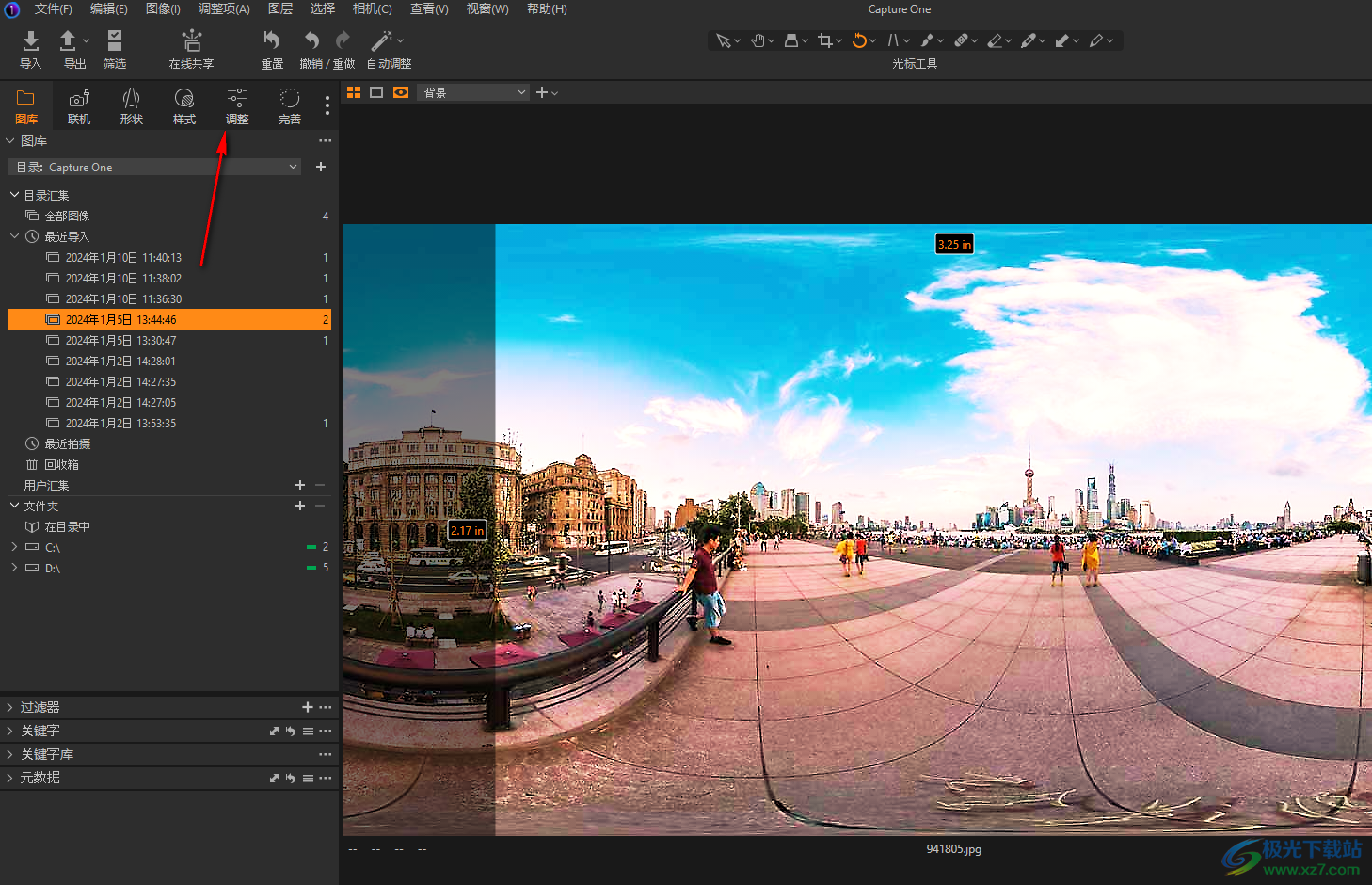This screenshot has width=1372, height=885.
Task: Click the 导入 (Import) toolbar icon
Action: pos(30,40)
